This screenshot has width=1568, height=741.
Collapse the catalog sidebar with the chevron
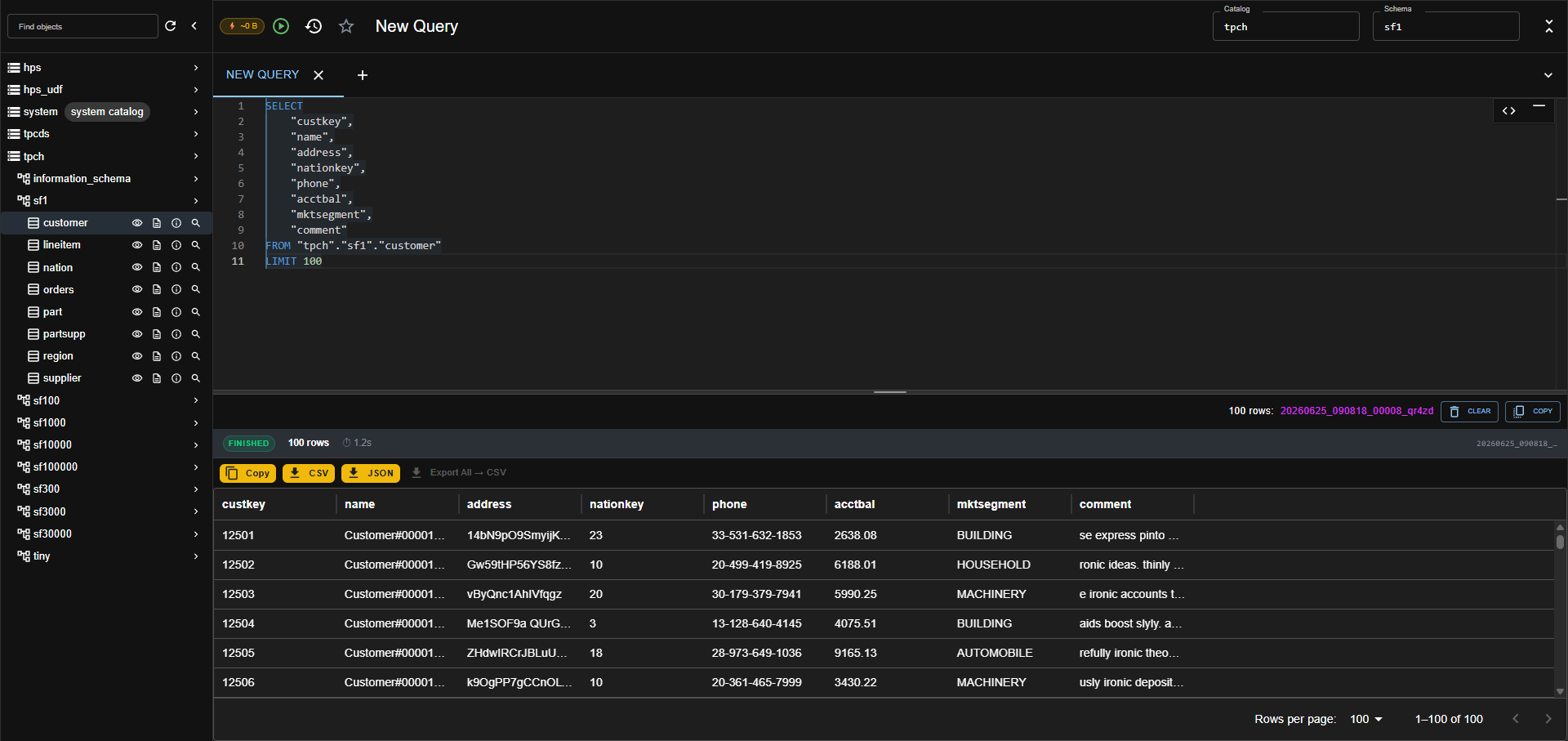coord(194,26)
